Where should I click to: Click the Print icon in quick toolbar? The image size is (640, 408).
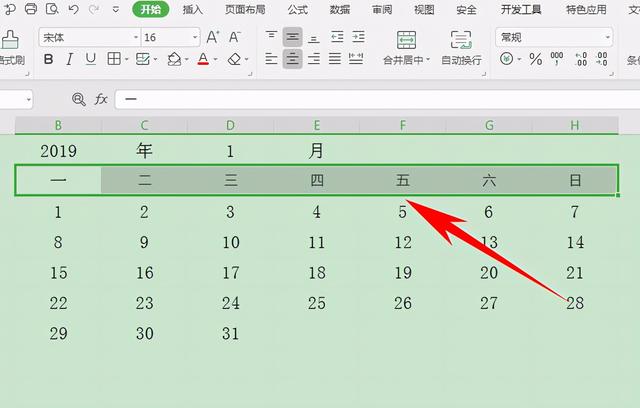point(31,9)
